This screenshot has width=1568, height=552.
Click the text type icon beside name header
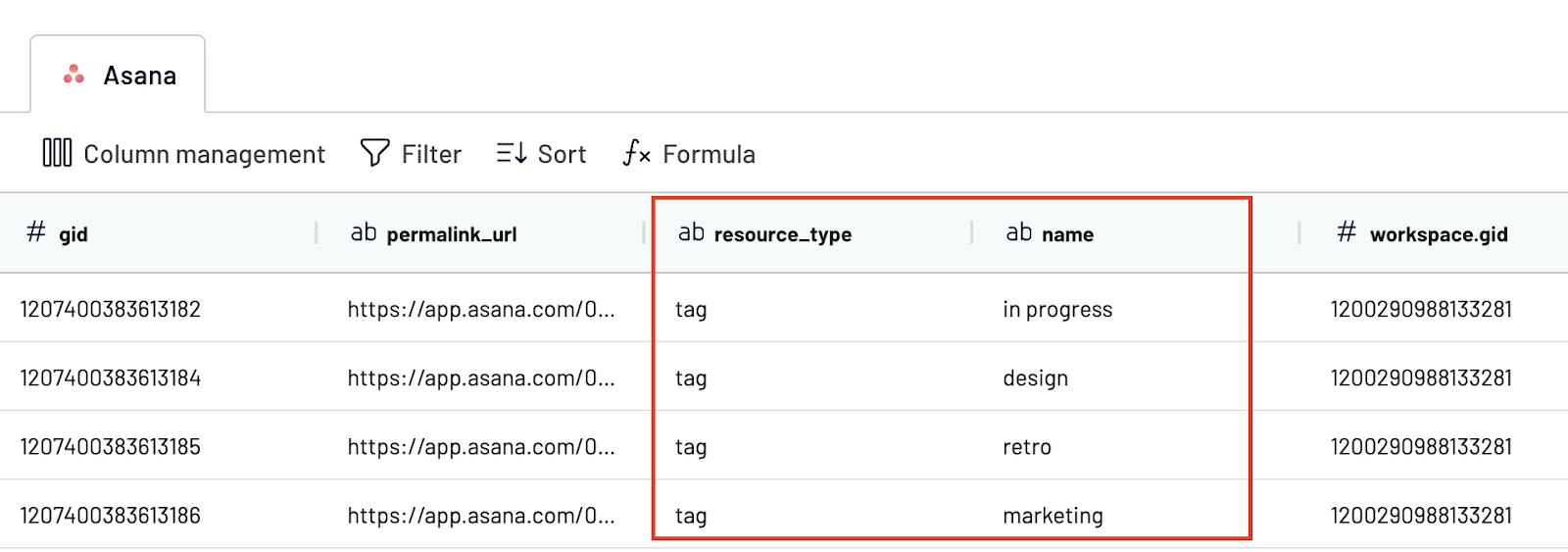point(1018,232)
